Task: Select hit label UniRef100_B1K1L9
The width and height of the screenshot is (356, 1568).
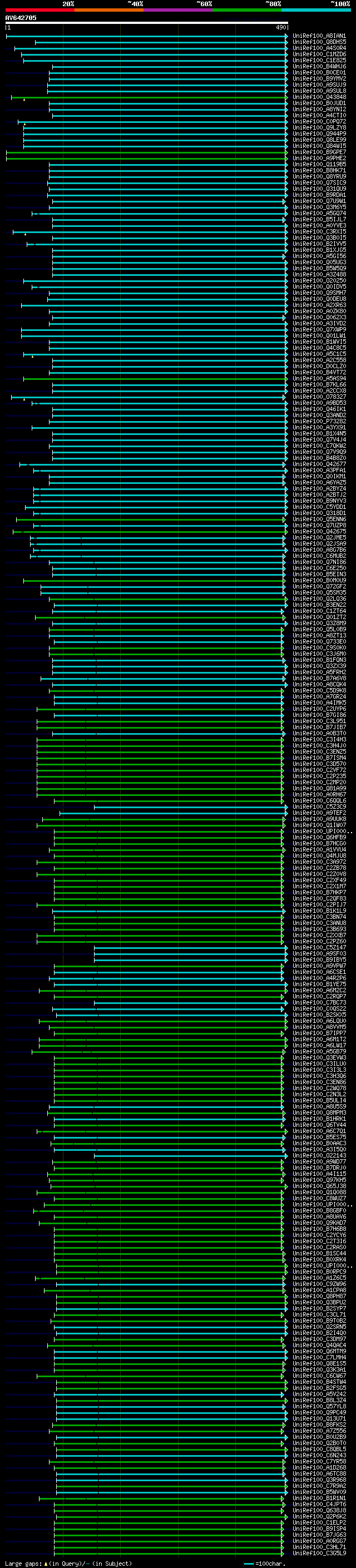Action: click(319, 911)
